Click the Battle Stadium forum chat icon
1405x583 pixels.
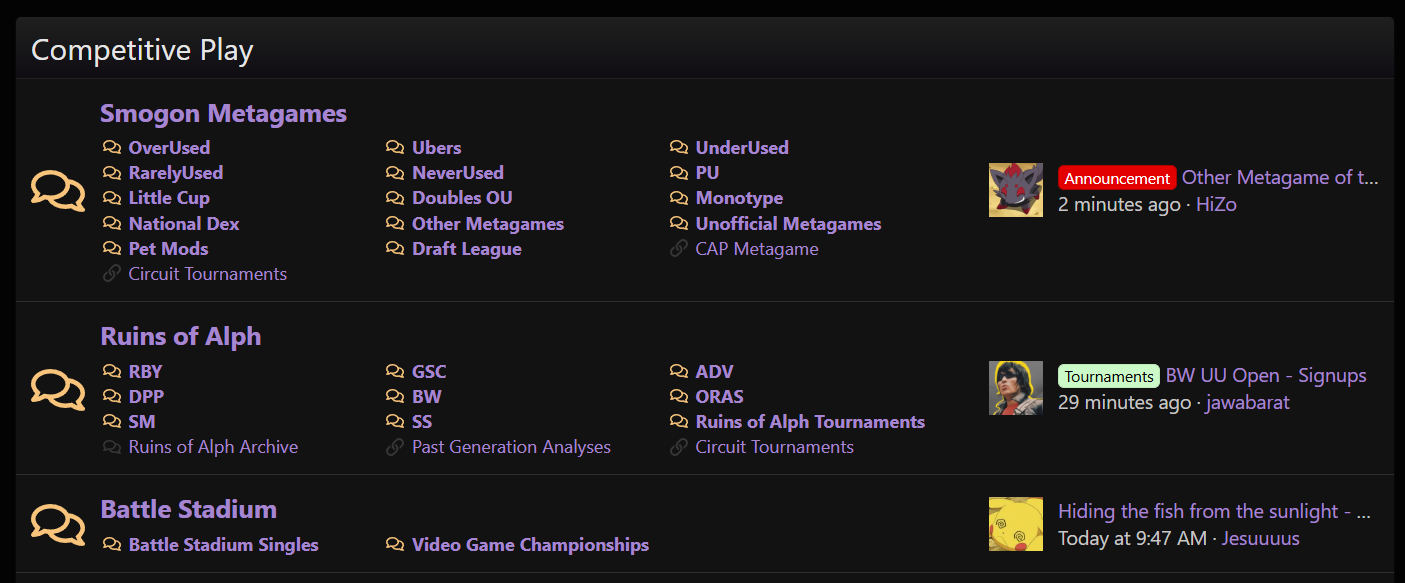pos(58,525)
